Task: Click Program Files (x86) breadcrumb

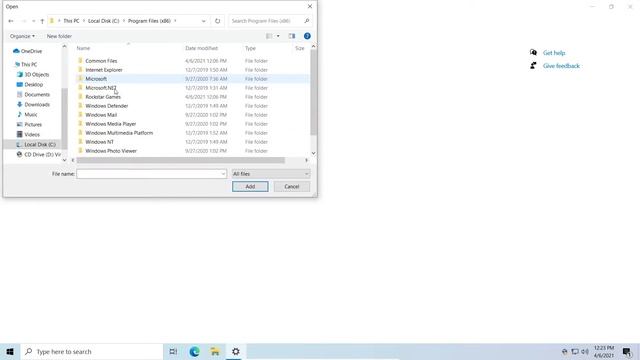Action: [149, 21]
